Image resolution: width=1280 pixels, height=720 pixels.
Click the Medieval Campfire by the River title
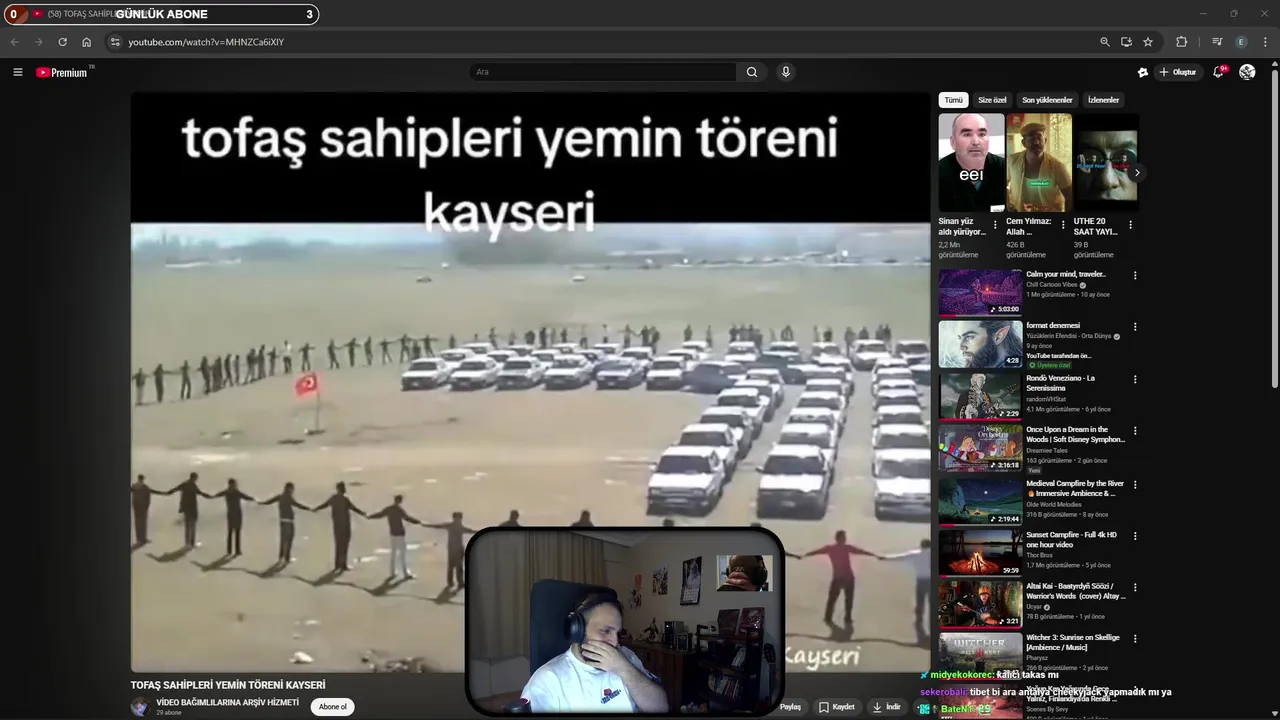(x=1075, y=489)
